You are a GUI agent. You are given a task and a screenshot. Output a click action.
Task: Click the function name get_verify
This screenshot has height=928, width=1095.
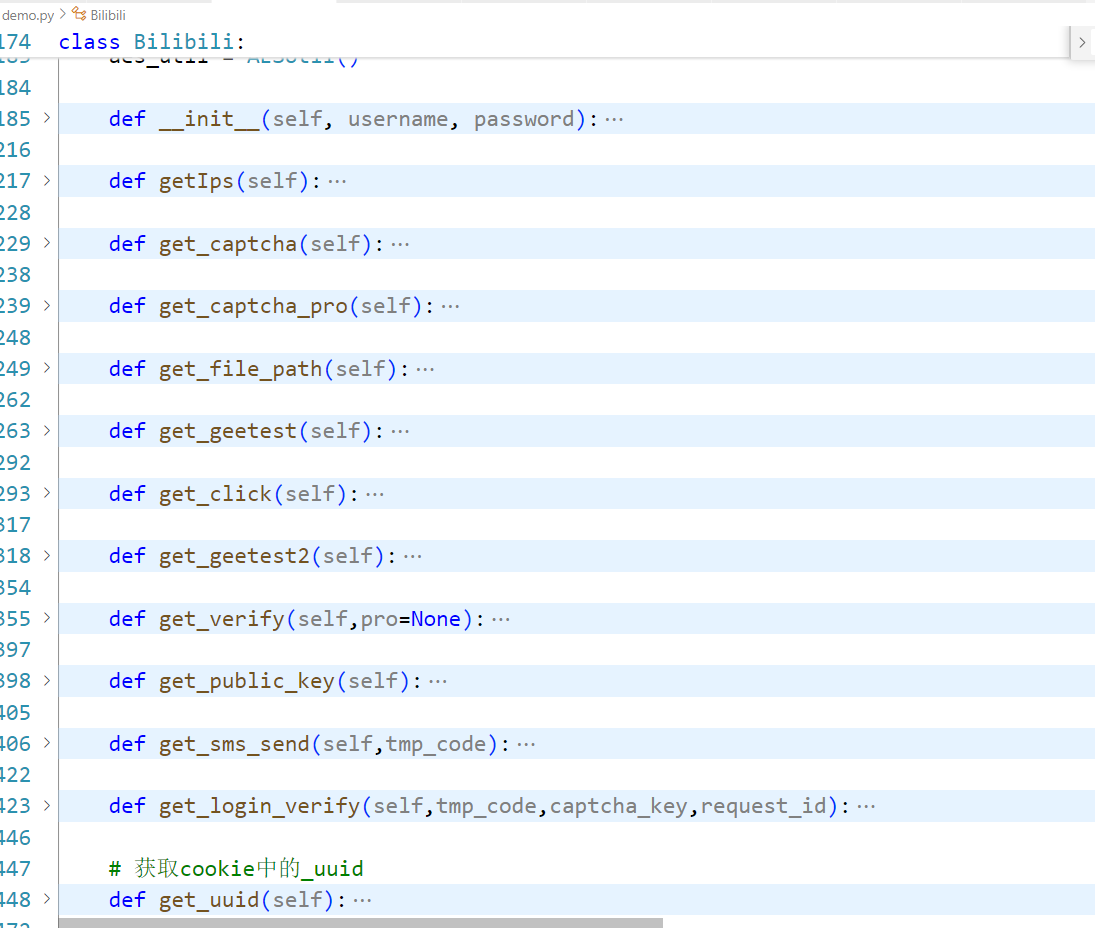221,619
